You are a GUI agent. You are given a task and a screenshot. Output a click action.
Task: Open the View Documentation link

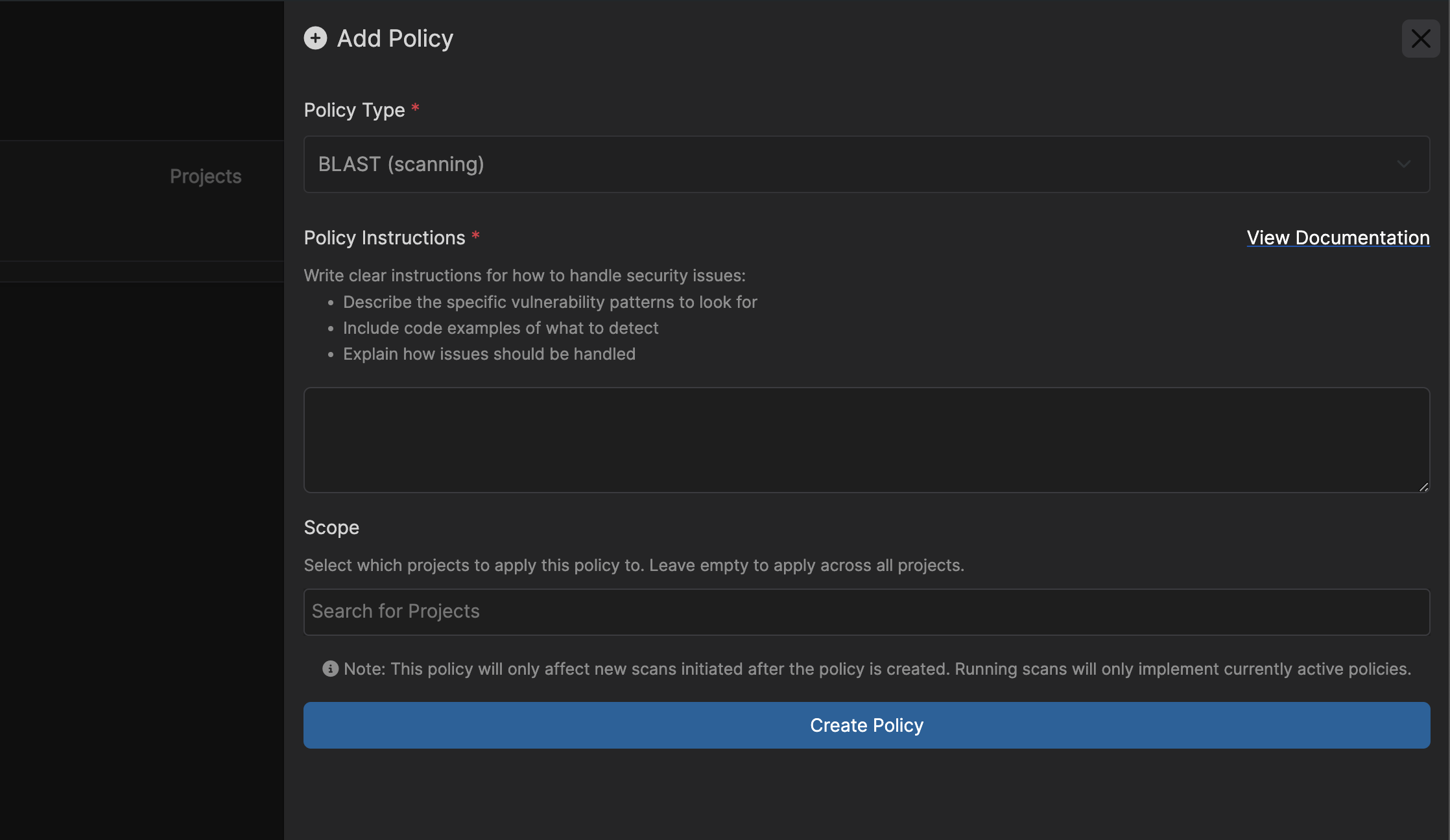pos(1338,238)
